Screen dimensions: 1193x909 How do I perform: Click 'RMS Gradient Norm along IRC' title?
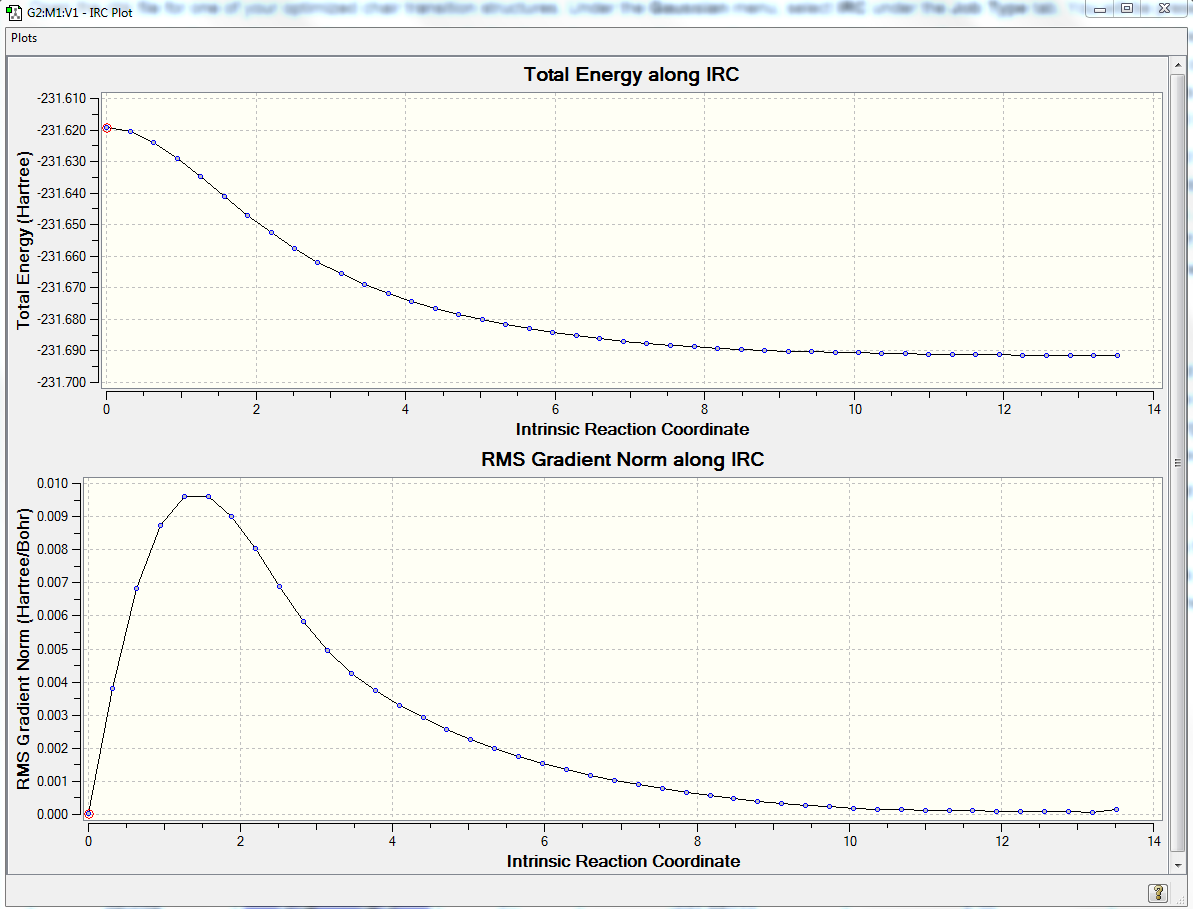point(622,459)
